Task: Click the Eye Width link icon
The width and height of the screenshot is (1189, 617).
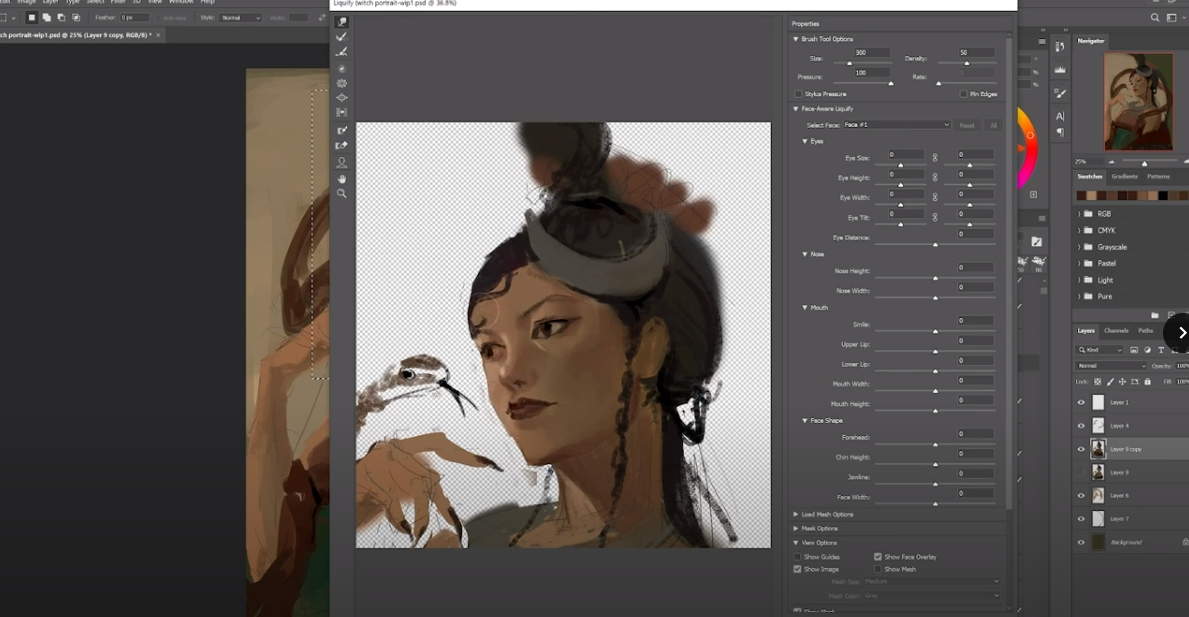Action: [x=935, y=197]
